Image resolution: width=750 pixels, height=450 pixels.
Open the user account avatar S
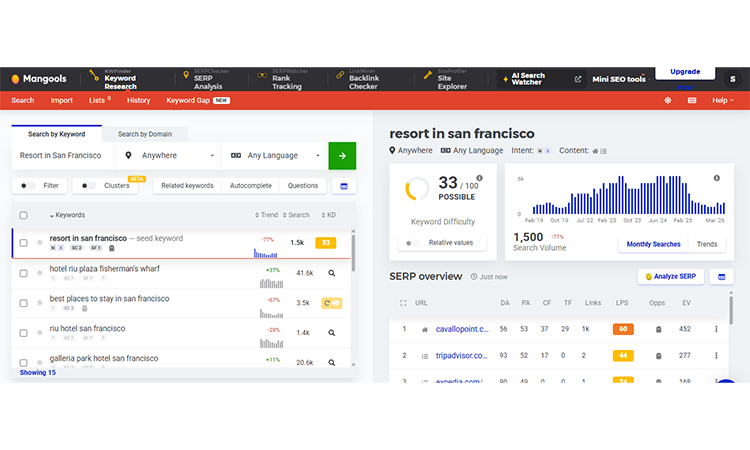pyautogui.click(x=732, y=79)
